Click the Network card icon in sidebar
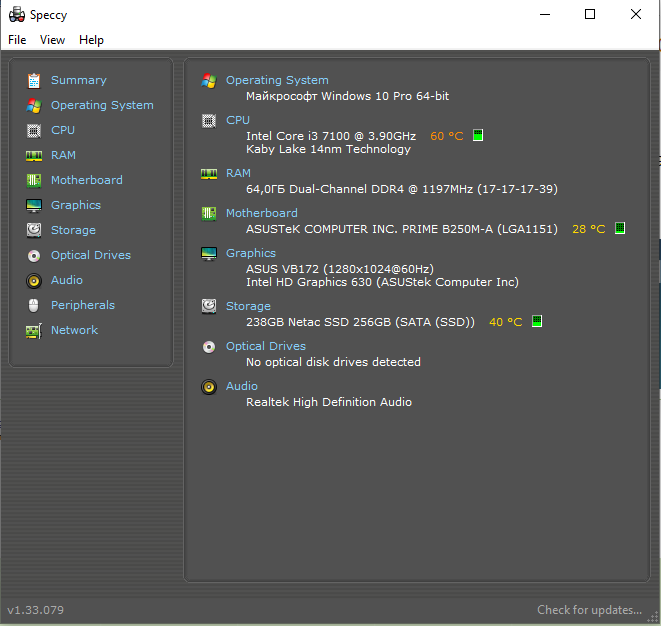This screenshot has width=661, height=626. coord(34,330)
